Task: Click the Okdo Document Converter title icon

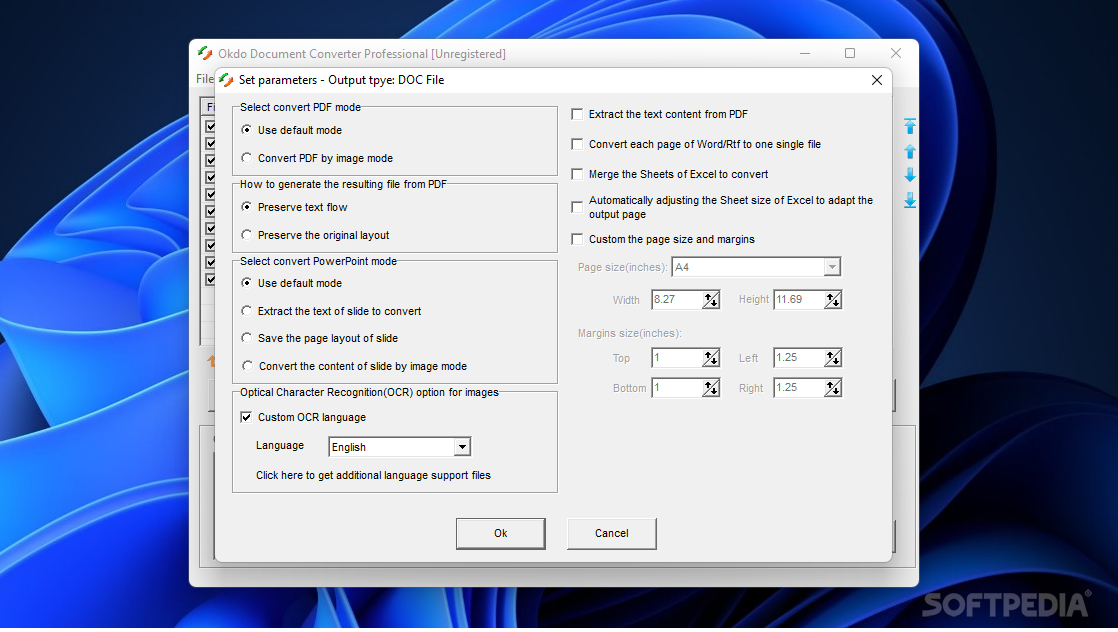Action: click(205, 53)
